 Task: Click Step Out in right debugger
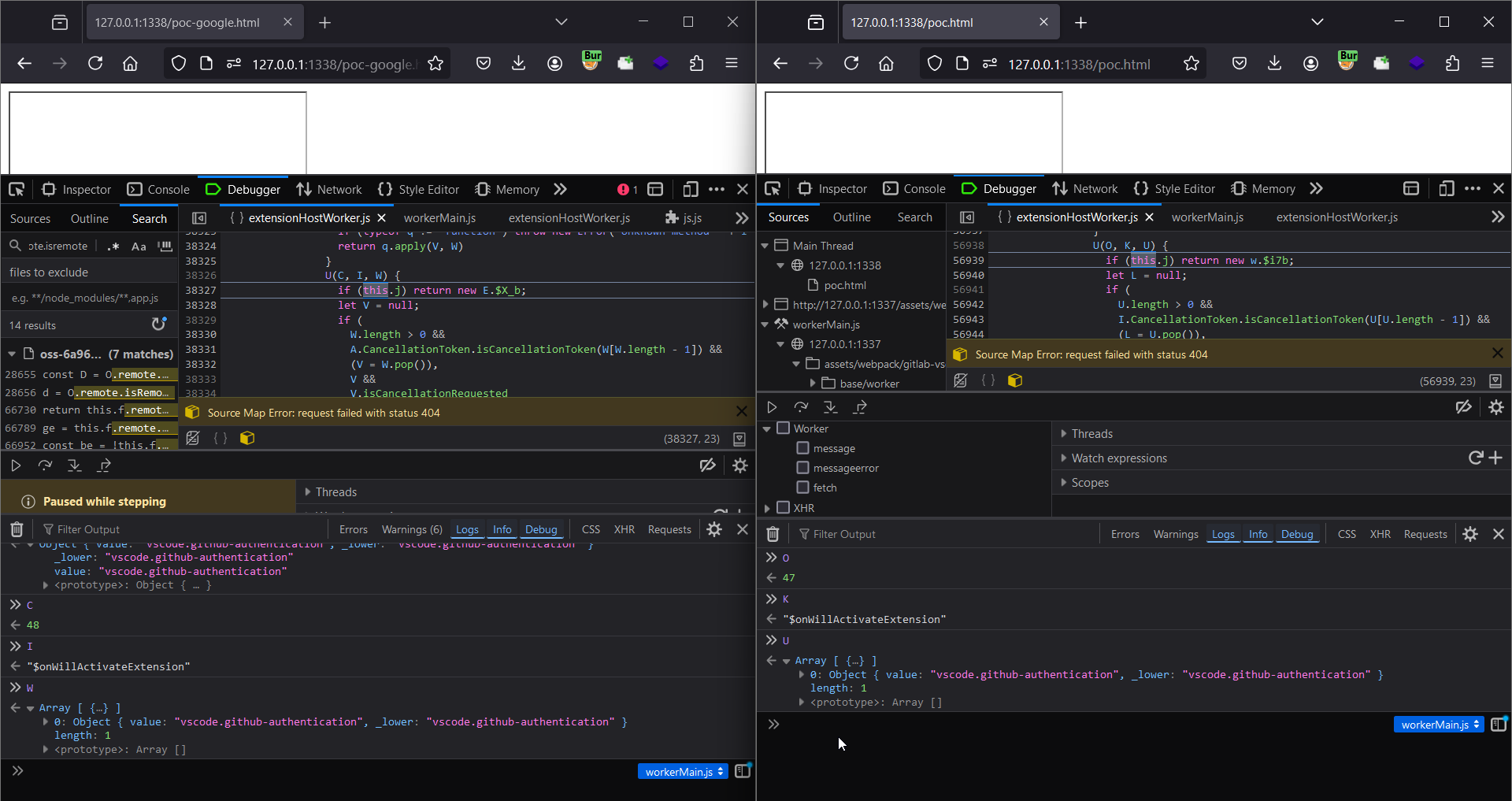coord(860,407)
